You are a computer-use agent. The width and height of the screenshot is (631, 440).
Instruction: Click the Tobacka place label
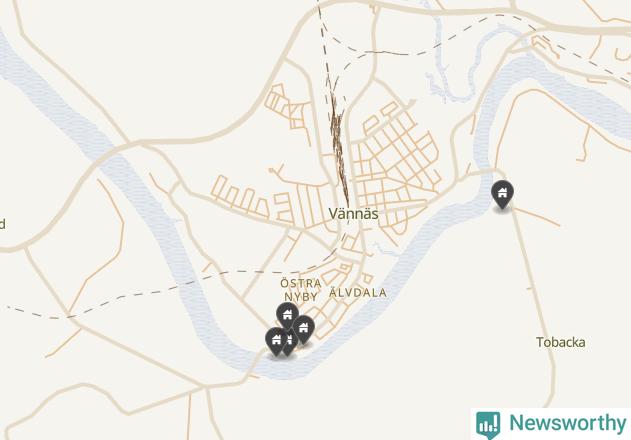tap(561, 343)
